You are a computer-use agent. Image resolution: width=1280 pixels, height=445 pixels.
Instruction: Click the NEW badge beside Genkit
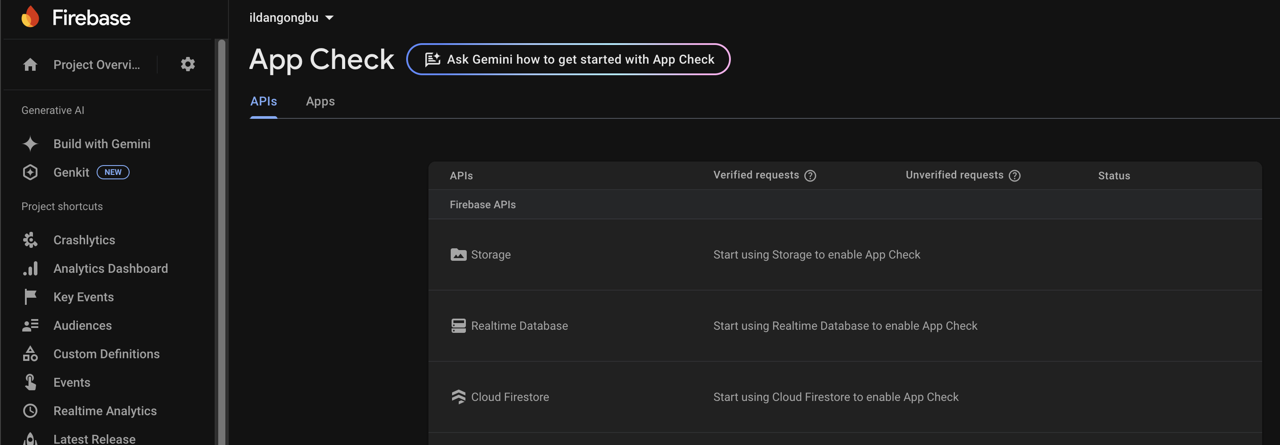pos(113,172)
